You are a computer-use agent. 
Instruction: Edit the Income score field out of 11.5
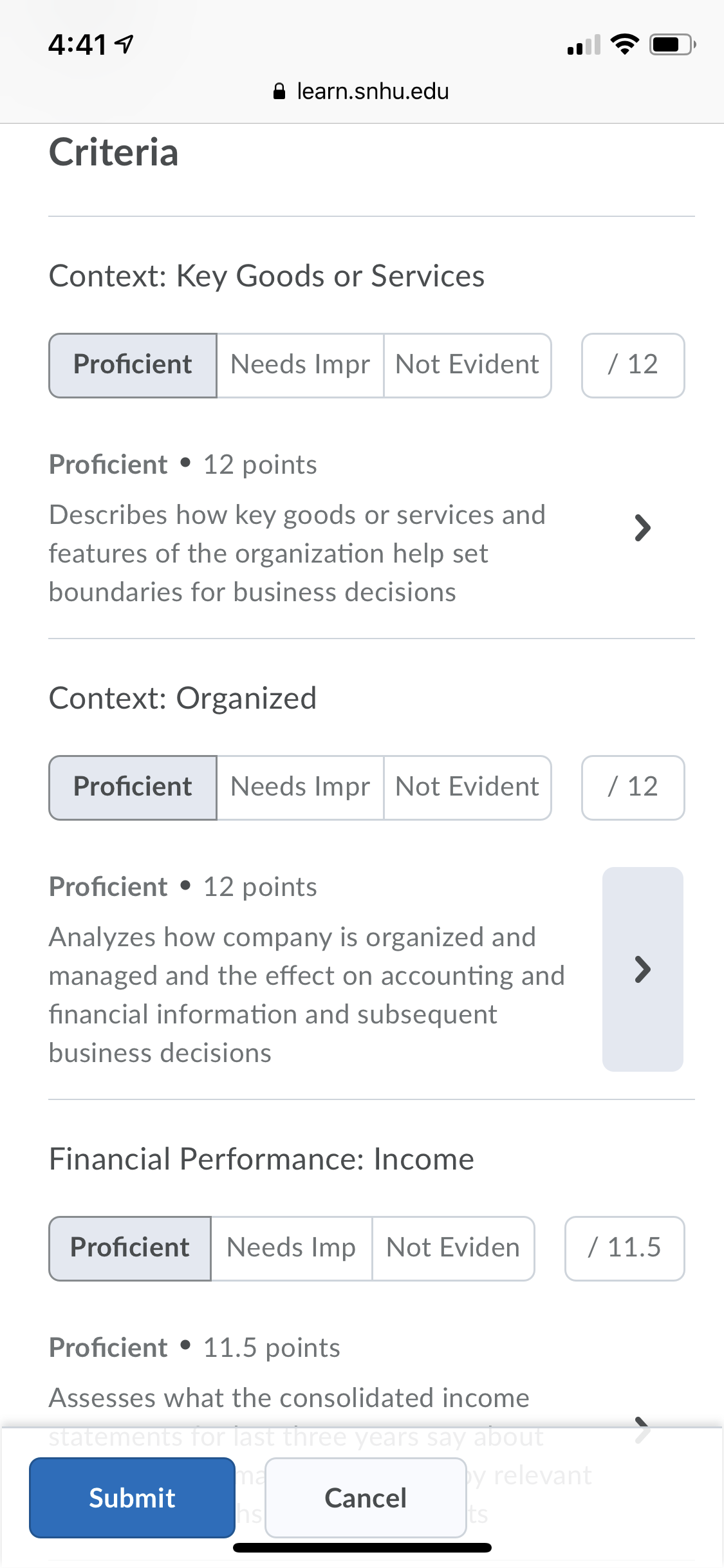click(625, 1249)
